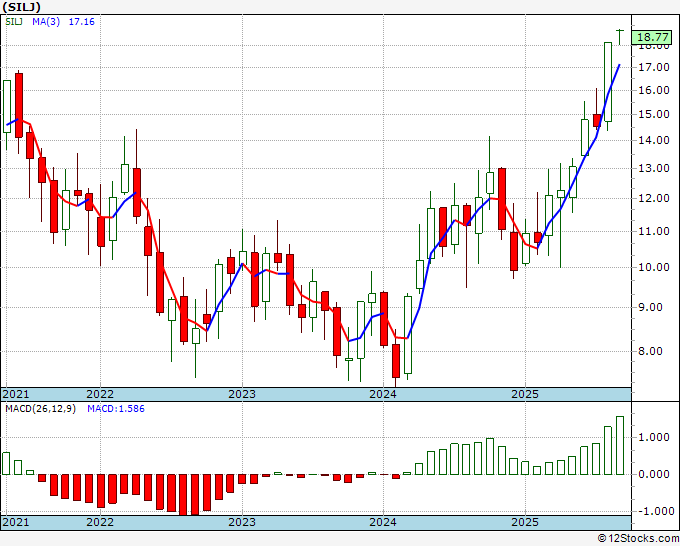Select 2023 on MACD panel timeline
The height and width of the screenshot is (546, 680).
[x=242, y=522]
